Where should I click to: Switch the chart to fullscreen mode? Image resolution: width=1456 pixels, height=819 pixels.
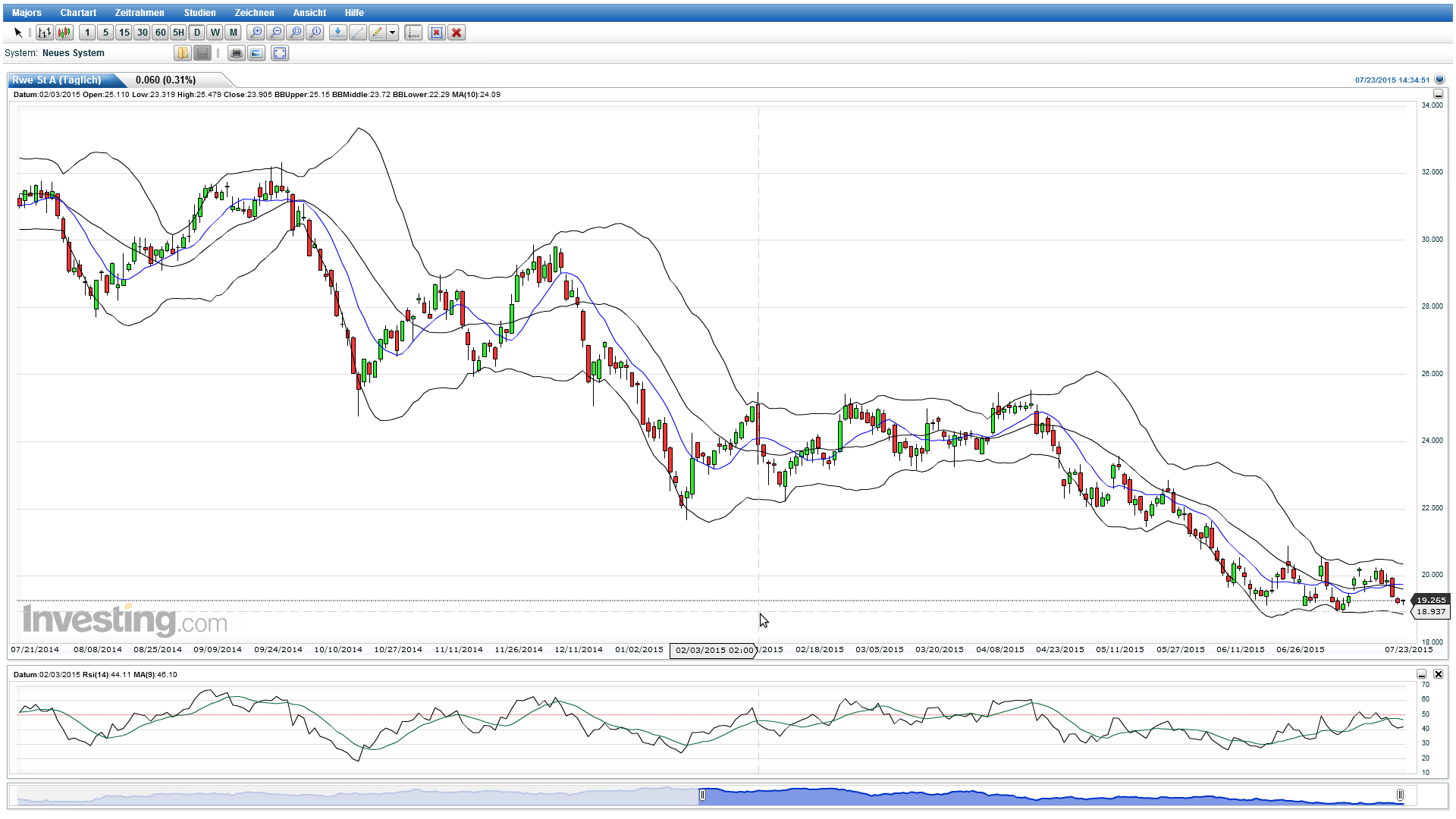point(279,53)
